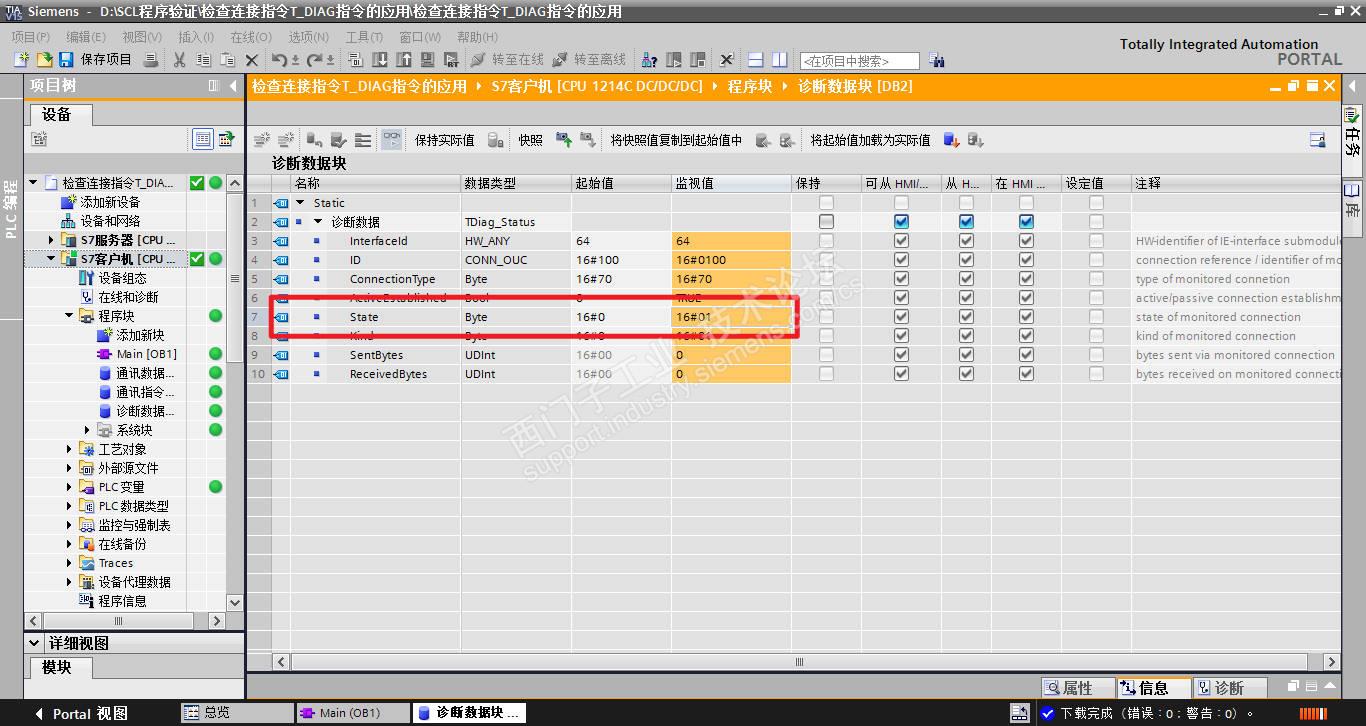Click the 快照 button
This screenshot has width=1366, height=726.
pyautogui.click(x=530, y=140)
